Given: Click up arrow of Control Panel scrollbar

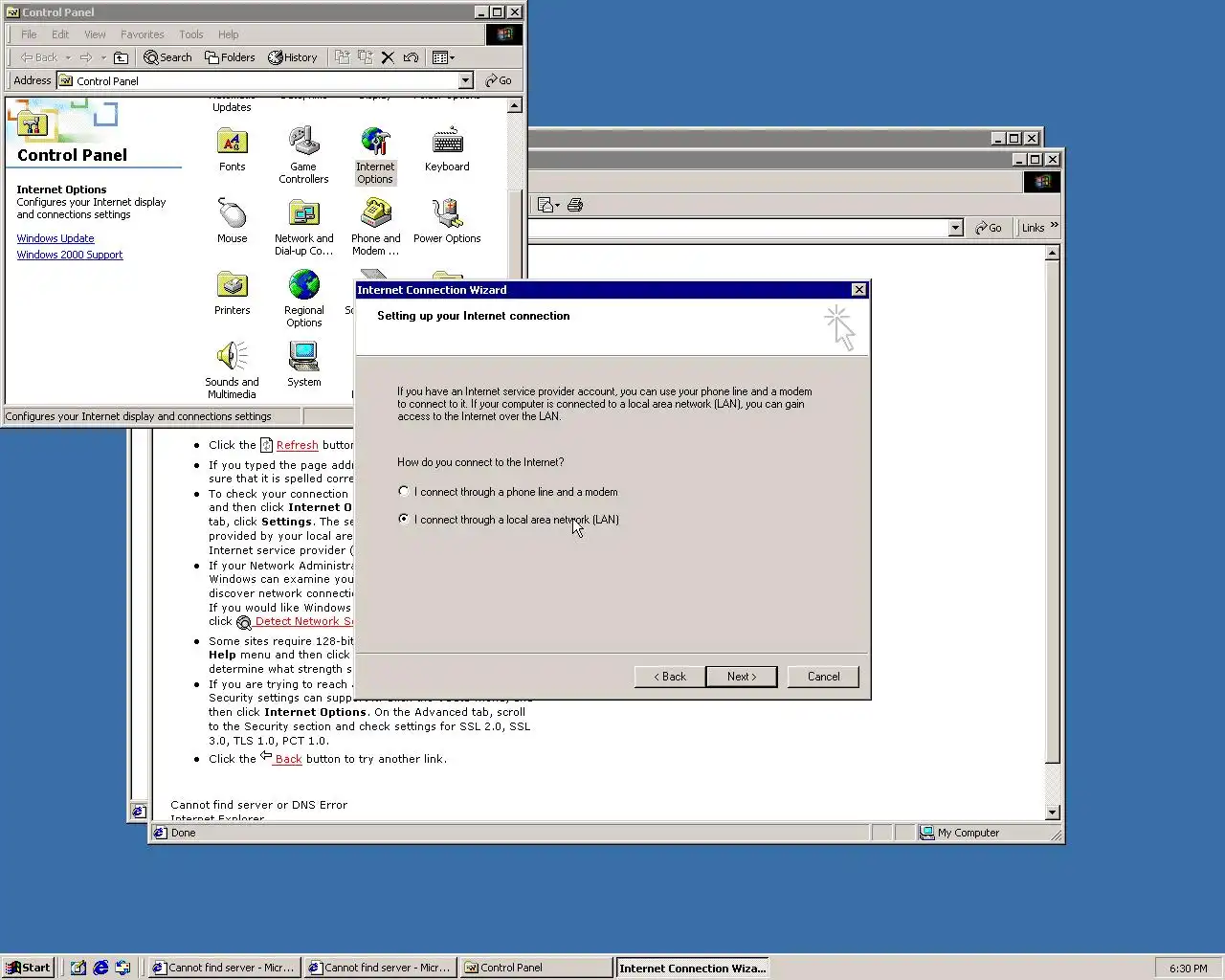Looking at the screenshot, I should 514,106.
